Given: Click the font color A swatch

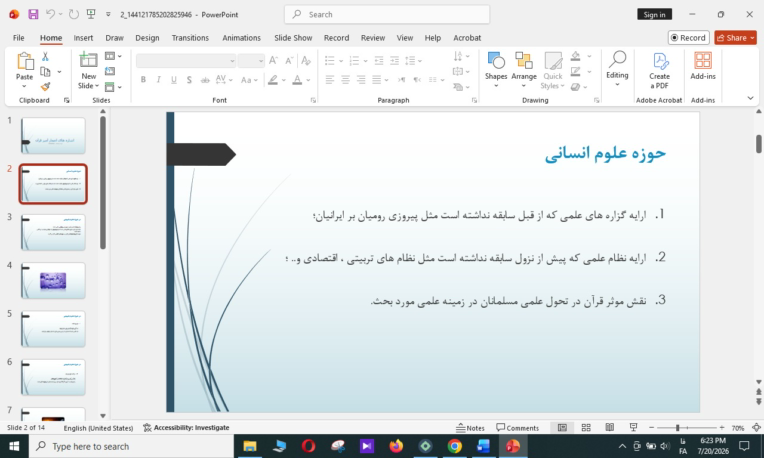Looking at the screenshot, I should point(297,79).
